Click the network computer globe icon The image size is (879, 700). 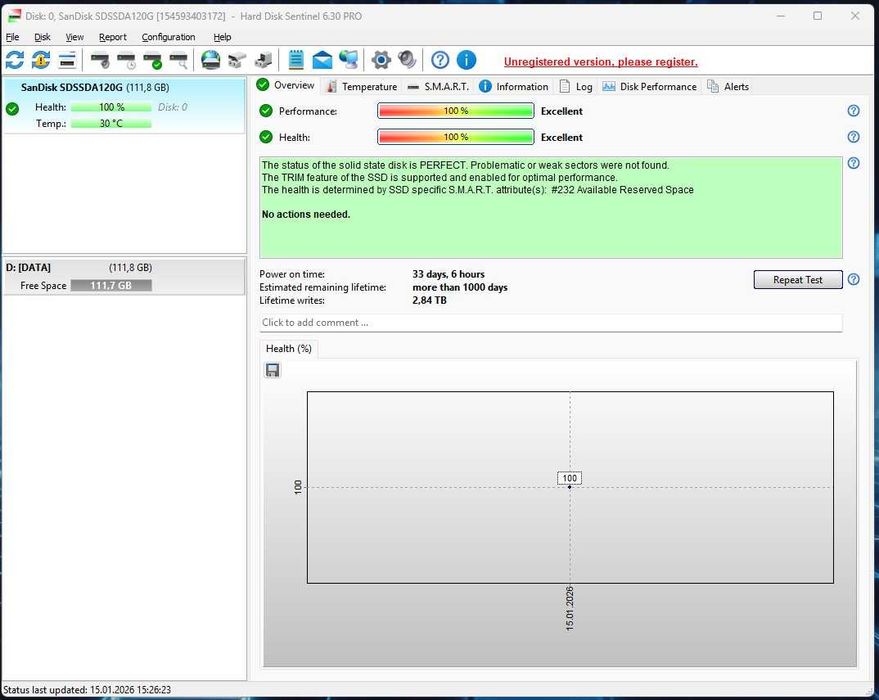pyautogui.click(x=348, y=59)
